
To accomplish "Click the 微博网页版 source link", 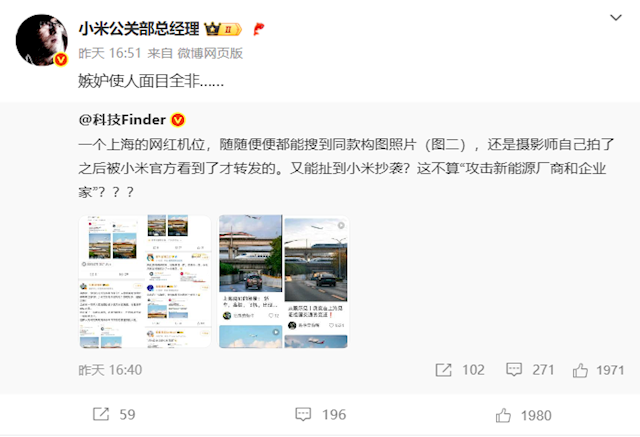I will [210, 53].
